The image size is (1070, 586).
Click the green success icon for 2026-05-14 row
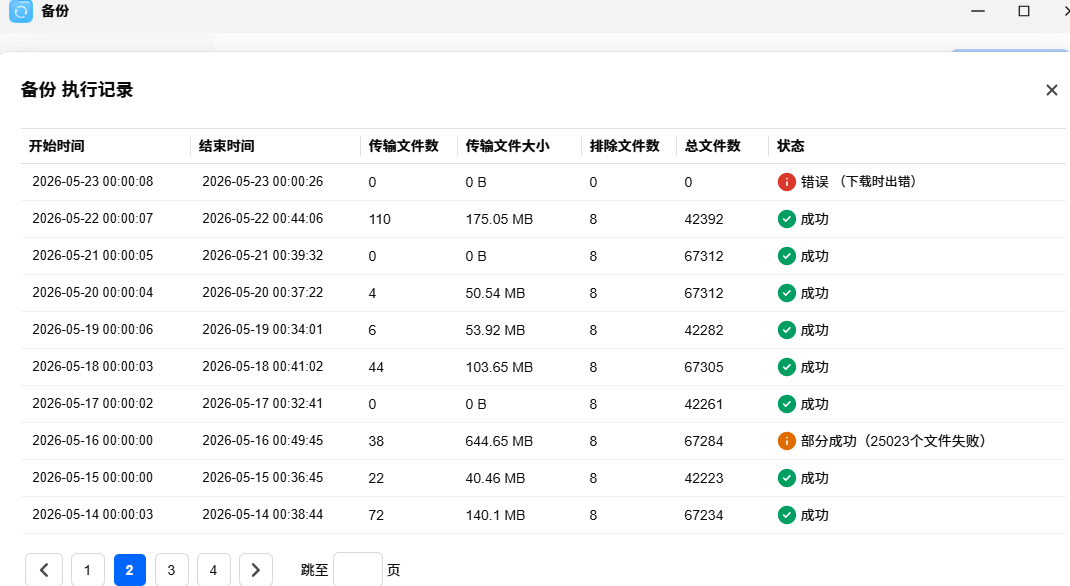[x=786, y=514]
